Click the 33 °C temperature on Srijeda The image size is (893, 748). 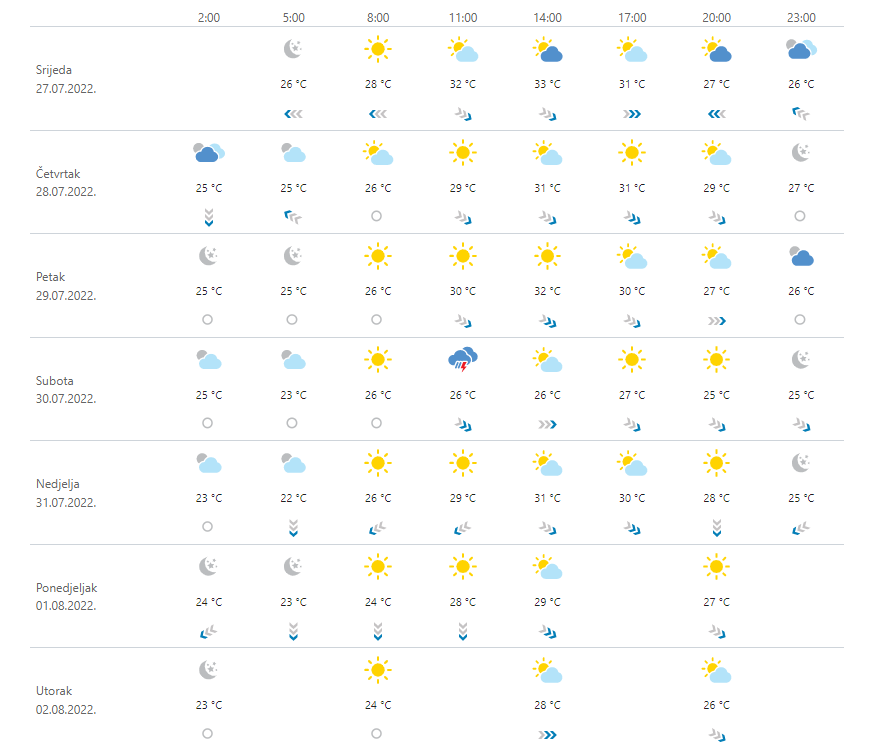547,84
